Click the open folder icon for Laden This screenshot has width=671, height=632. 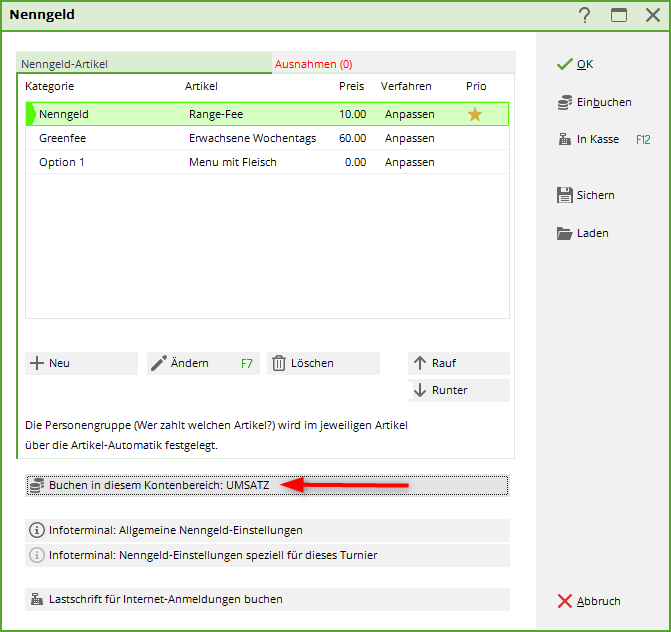[564, 233]
